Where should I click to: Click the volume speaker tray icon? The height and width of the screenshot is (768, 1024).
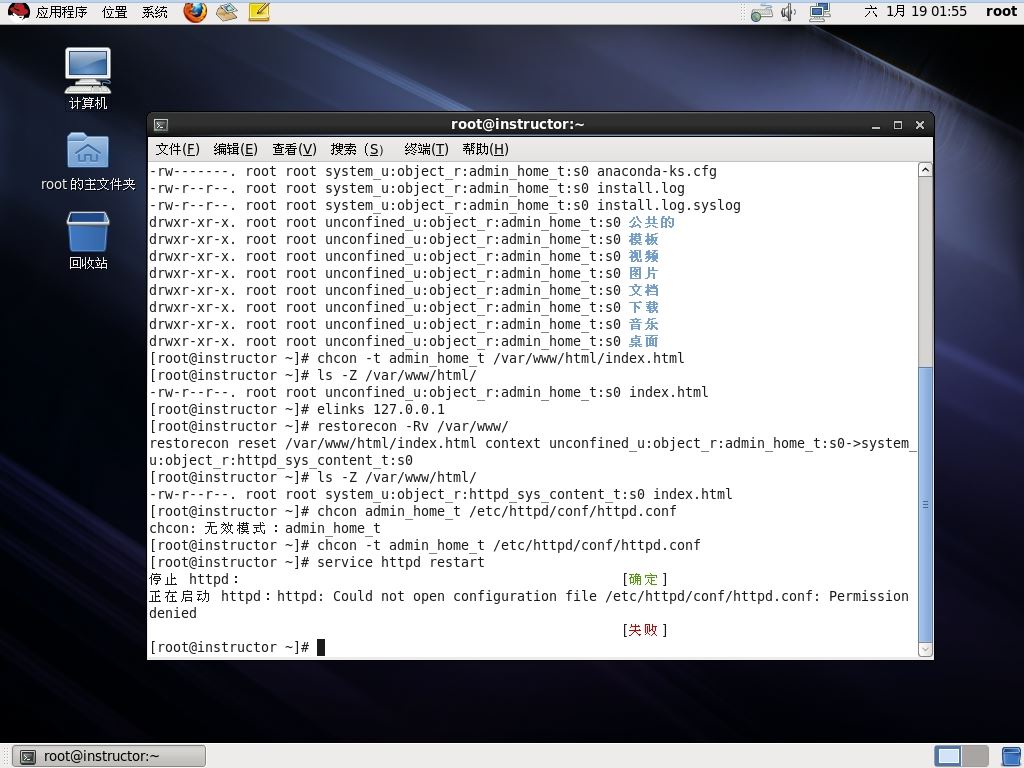pos(789,12)
